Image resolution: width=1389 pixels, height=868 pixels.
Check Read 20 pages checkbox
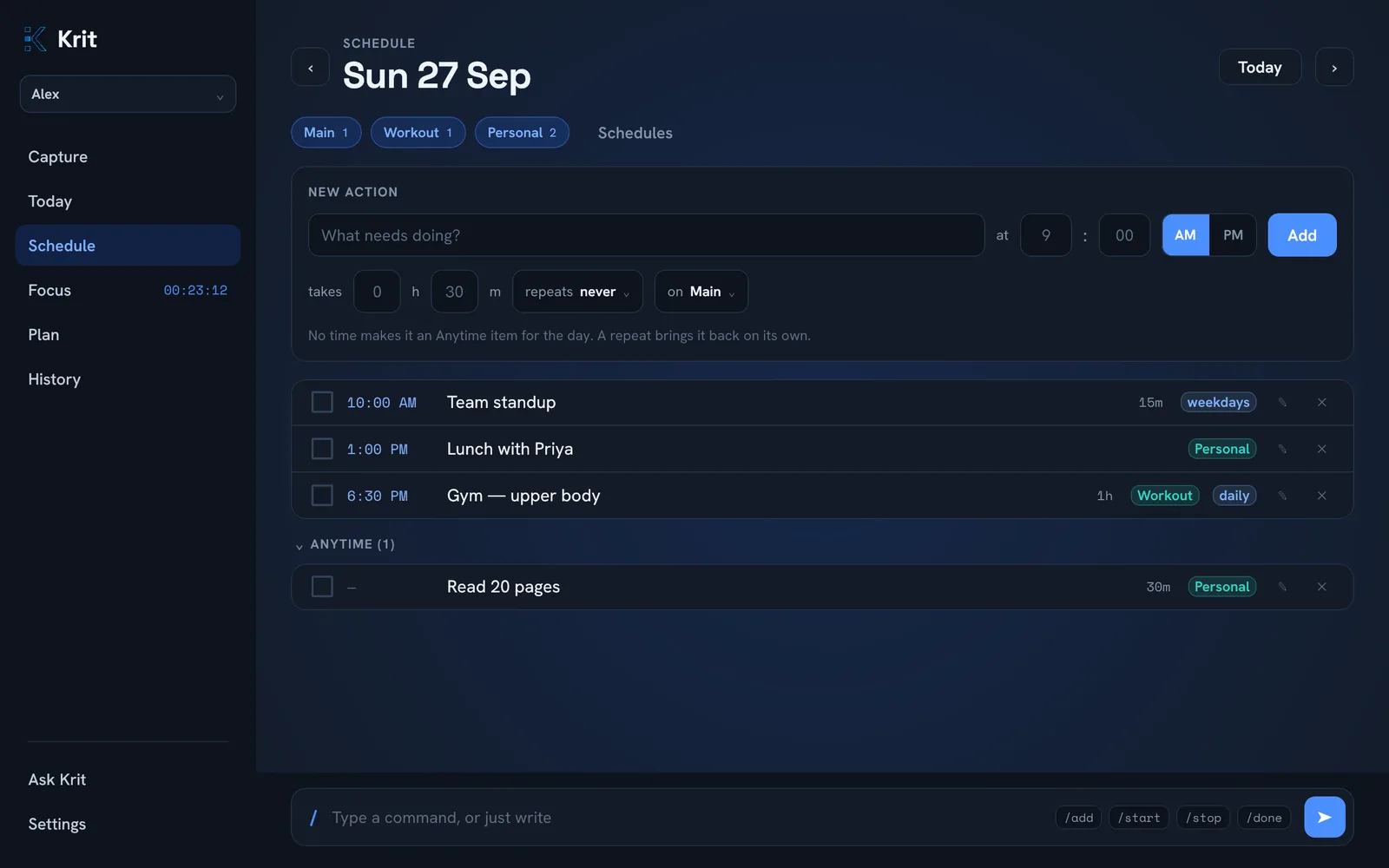pyautogui.click(x=322, y=588)
